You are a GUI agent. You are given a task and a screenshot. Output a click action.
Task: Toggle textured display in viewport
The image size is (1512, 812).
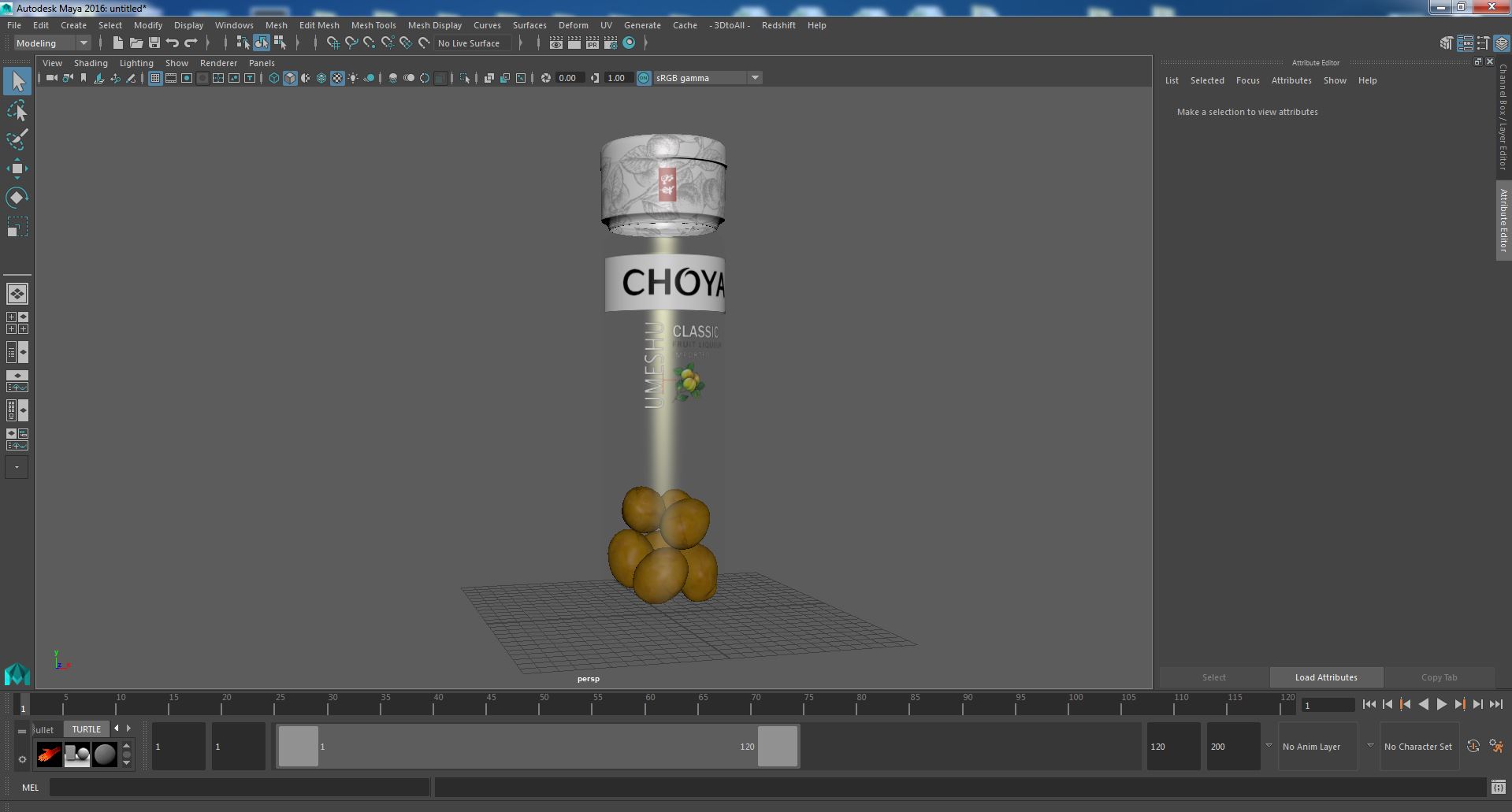337,78
